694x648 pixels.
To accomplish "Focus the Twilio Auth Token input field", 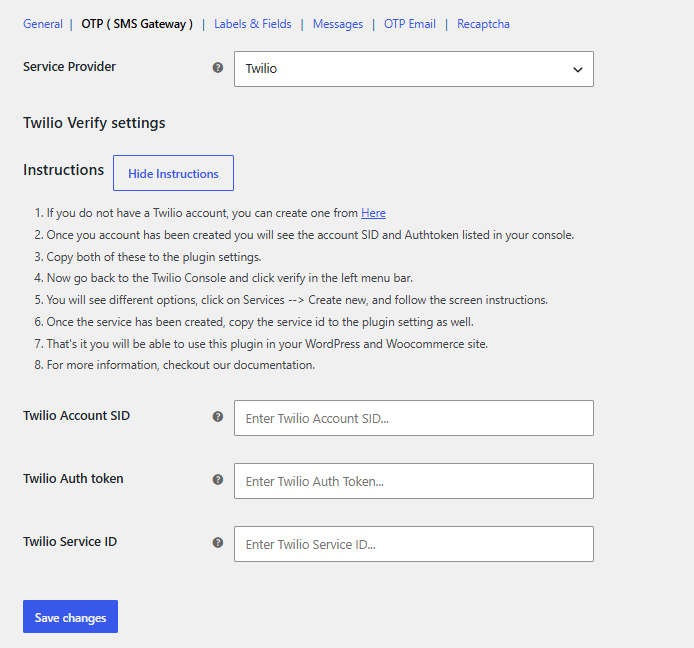I will click(x=414, y=481).
